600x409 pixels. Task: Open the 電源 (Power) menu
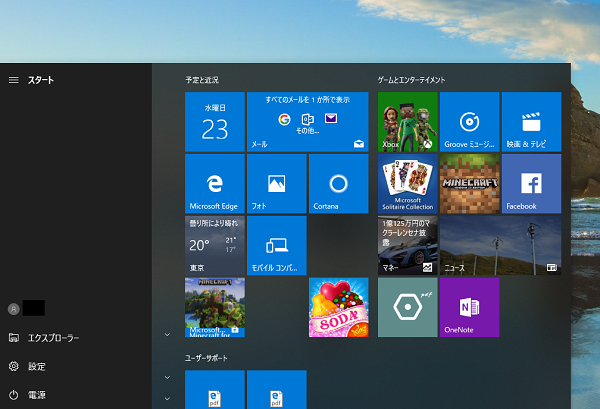[x=36, y=395]
